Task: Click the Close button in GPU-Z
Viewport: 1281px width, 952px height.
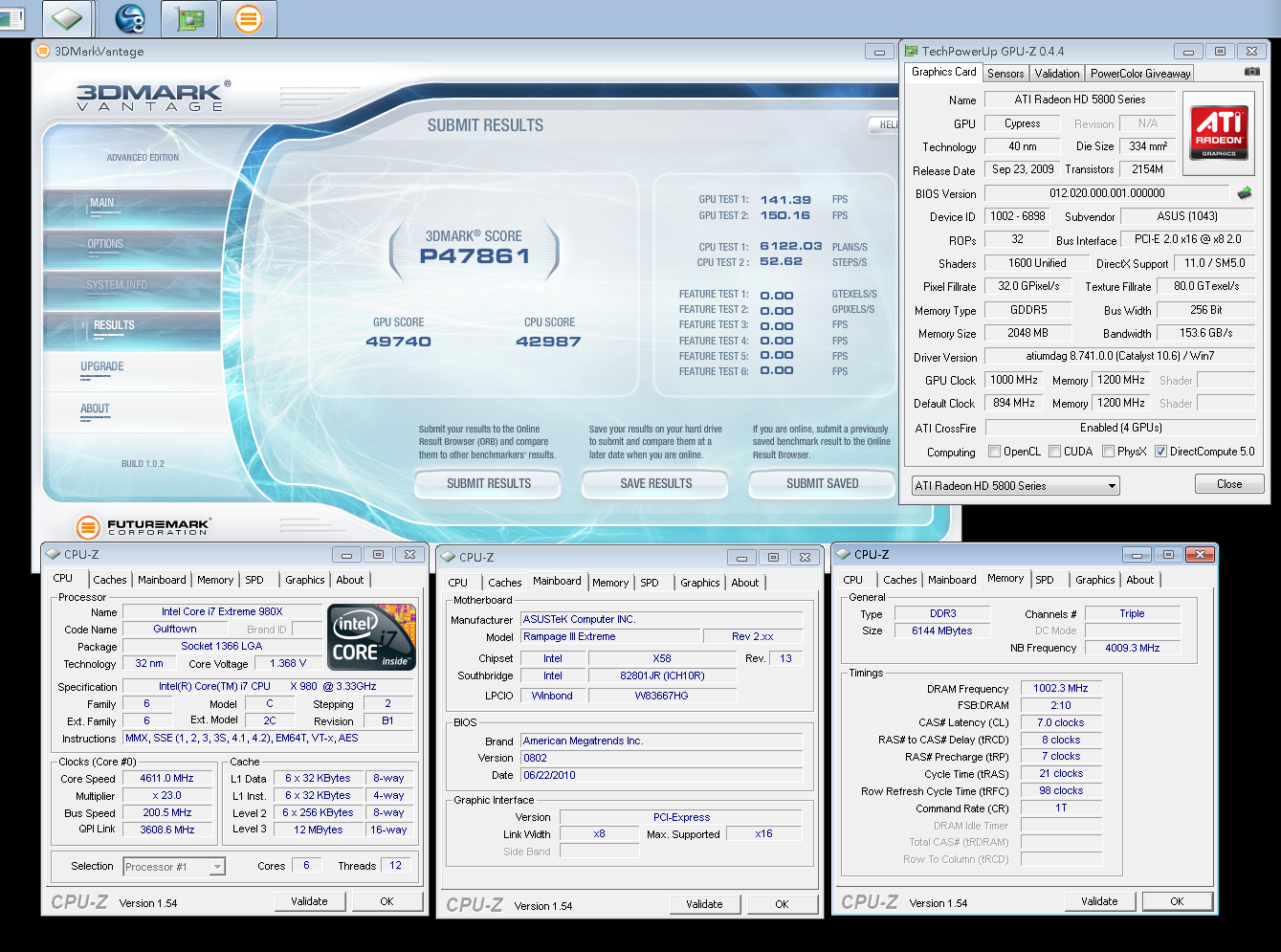Action: click(x=1229, y=484)
